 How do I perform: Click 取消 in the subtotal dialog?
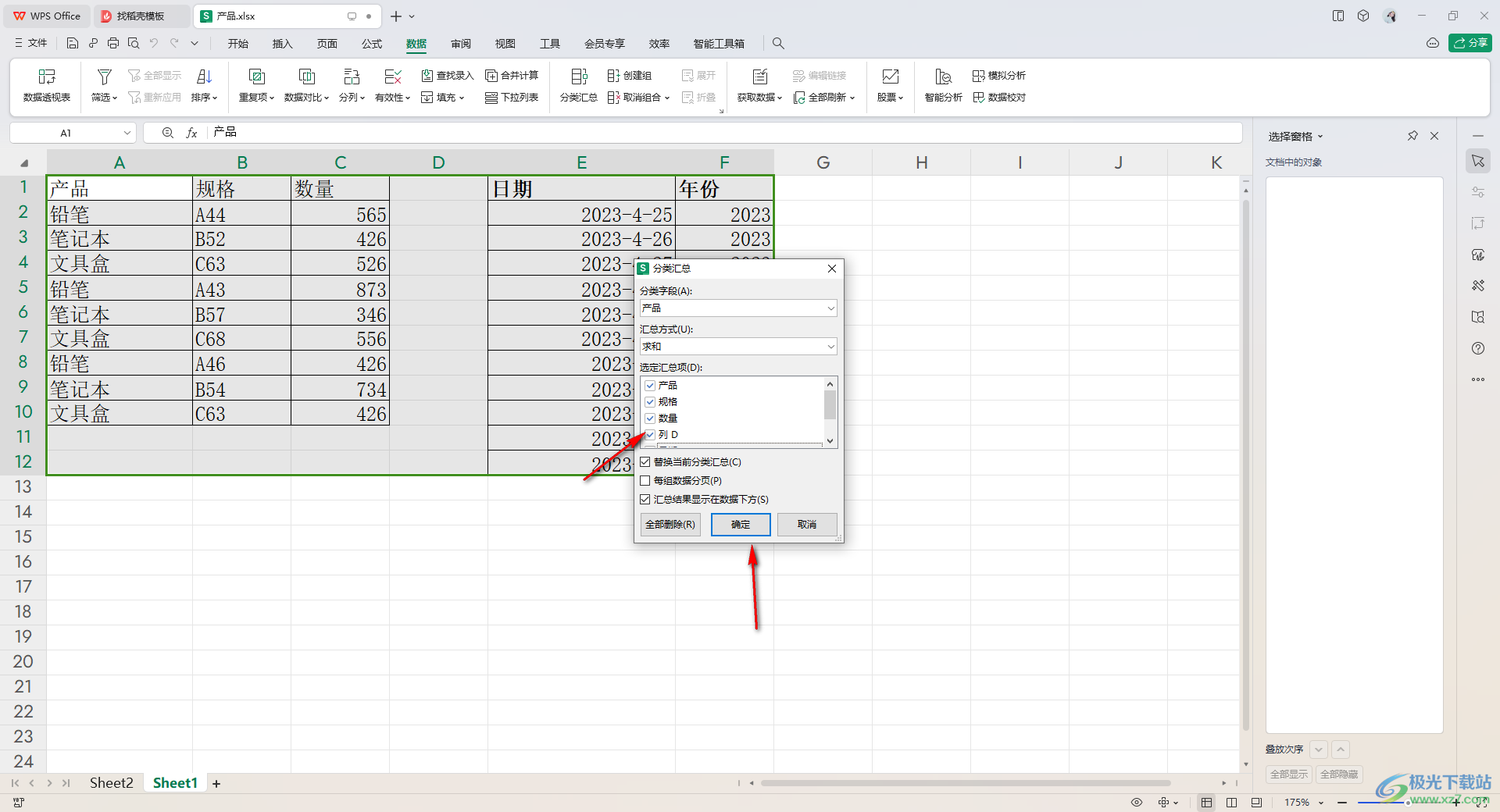pyautogui.click(x=807, y=525)
